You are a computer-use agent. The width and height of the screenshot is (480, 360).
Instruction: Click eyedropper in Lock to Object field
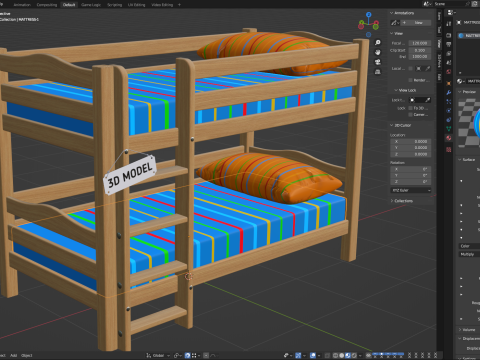point(427,100)
